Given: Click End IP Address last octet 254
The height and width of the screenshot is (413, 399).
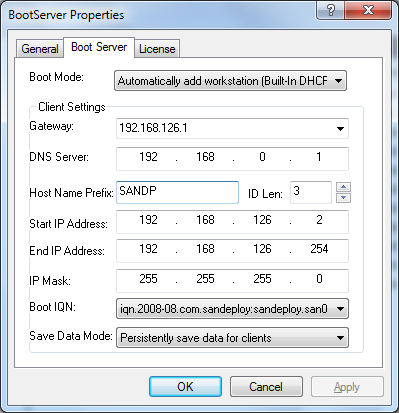Looking at the screenshot, I should point(319,249).
